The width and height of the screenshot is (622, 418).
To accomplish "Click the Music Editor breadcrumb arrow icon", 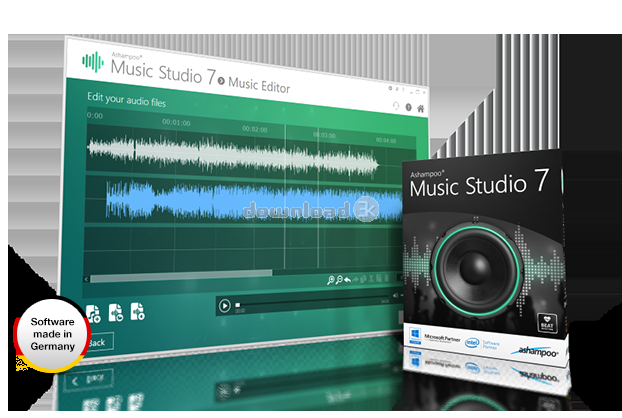I will [221, 81].
